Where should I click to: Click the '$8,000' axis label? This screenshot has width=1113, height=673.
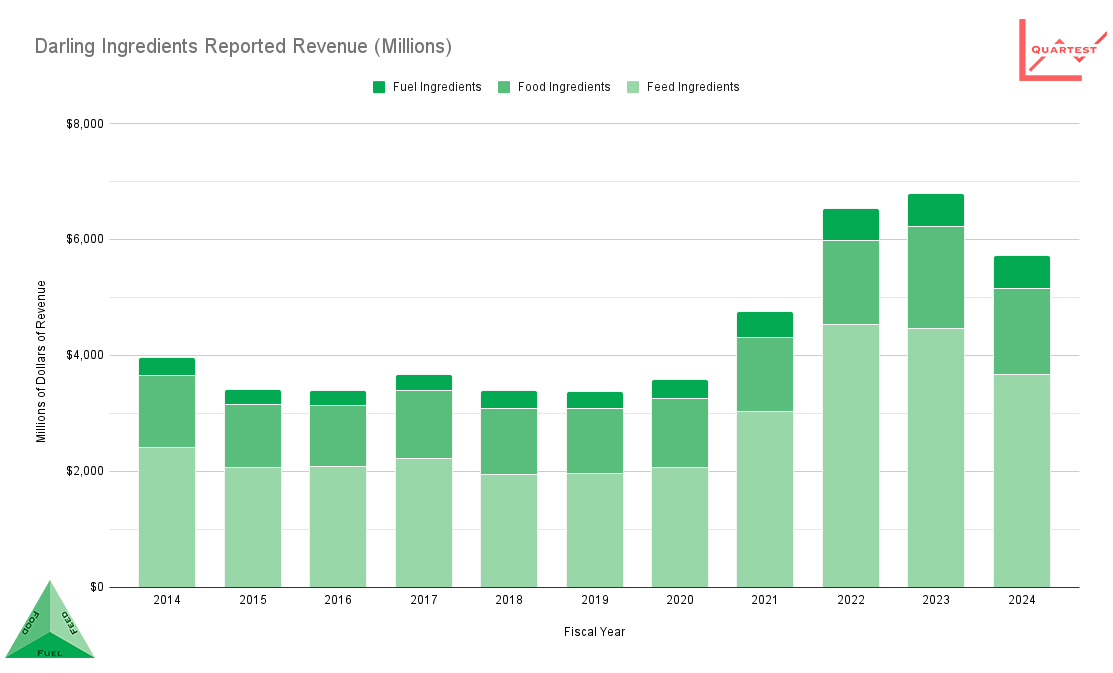(85, 124)
